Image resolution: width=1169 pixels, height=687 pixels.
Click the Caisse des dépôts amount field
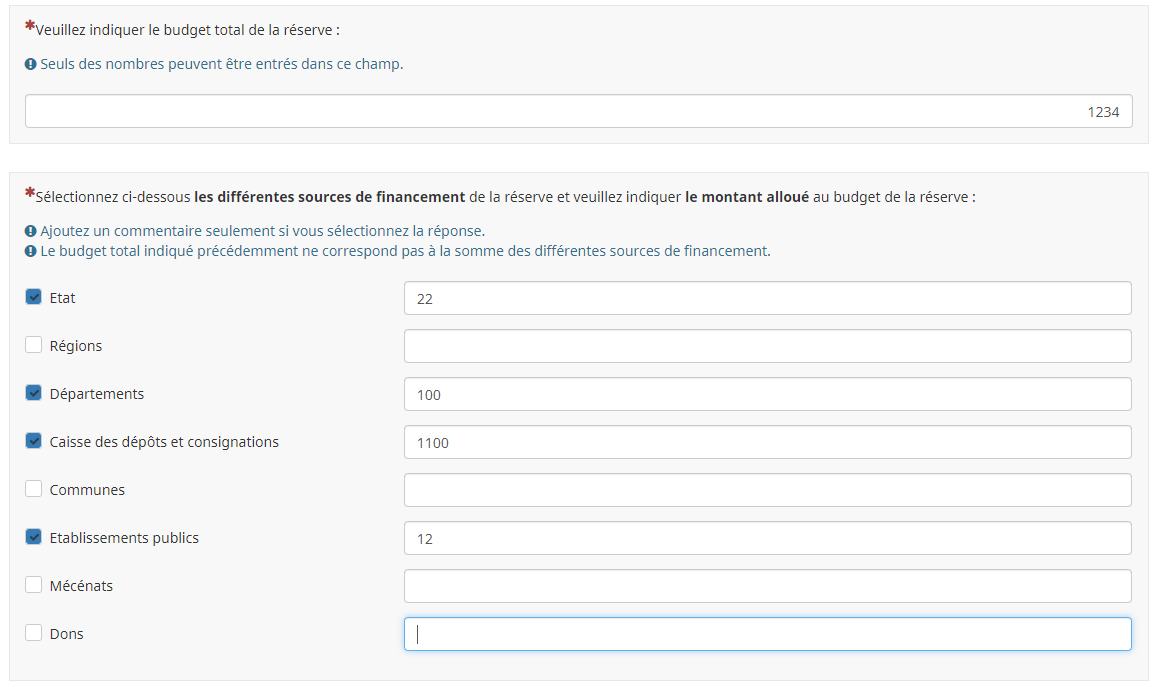click(767, 442)
